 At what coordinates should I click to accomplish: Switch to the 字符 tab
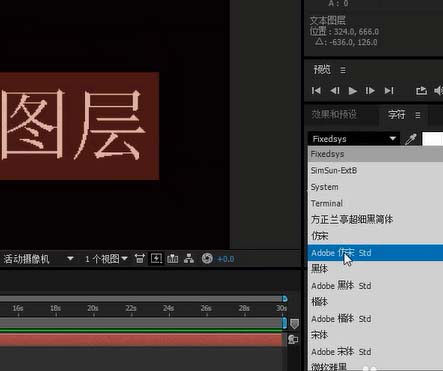click(x=397, y=115)
